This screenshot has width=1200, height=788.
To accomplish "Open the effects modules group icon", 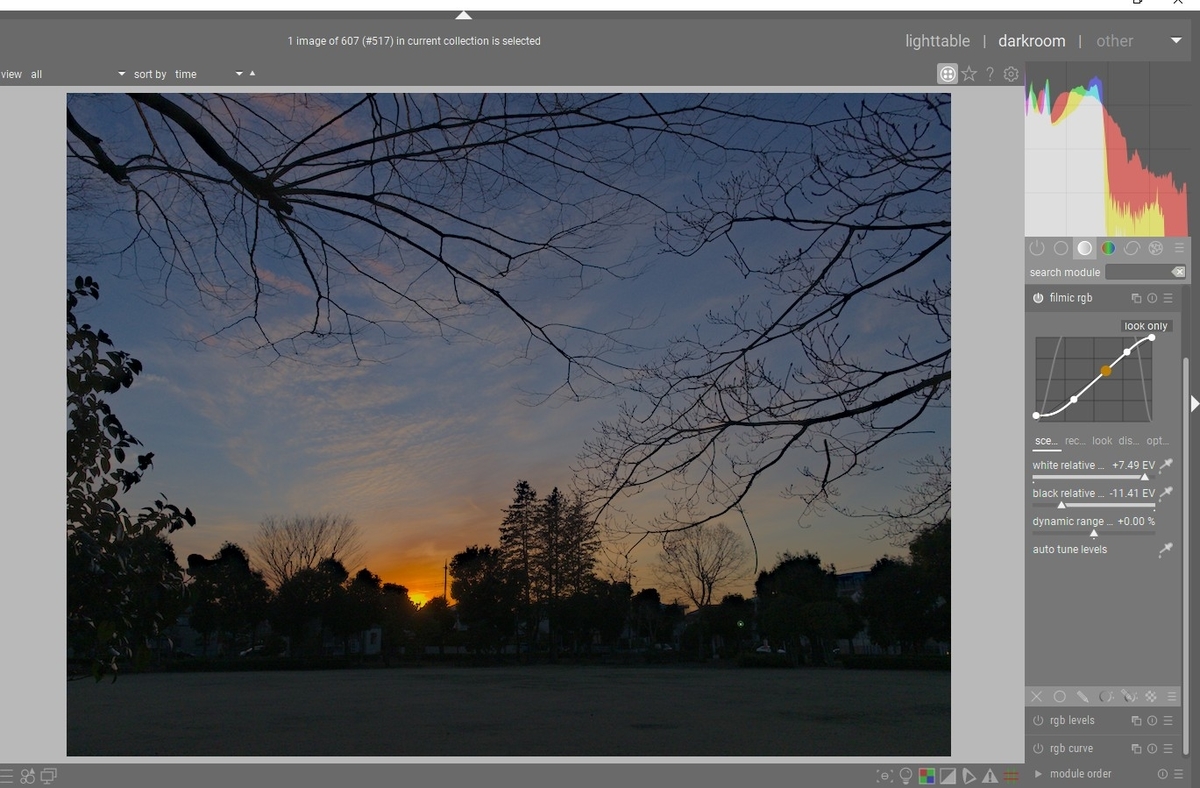I will coord(1156,248).
